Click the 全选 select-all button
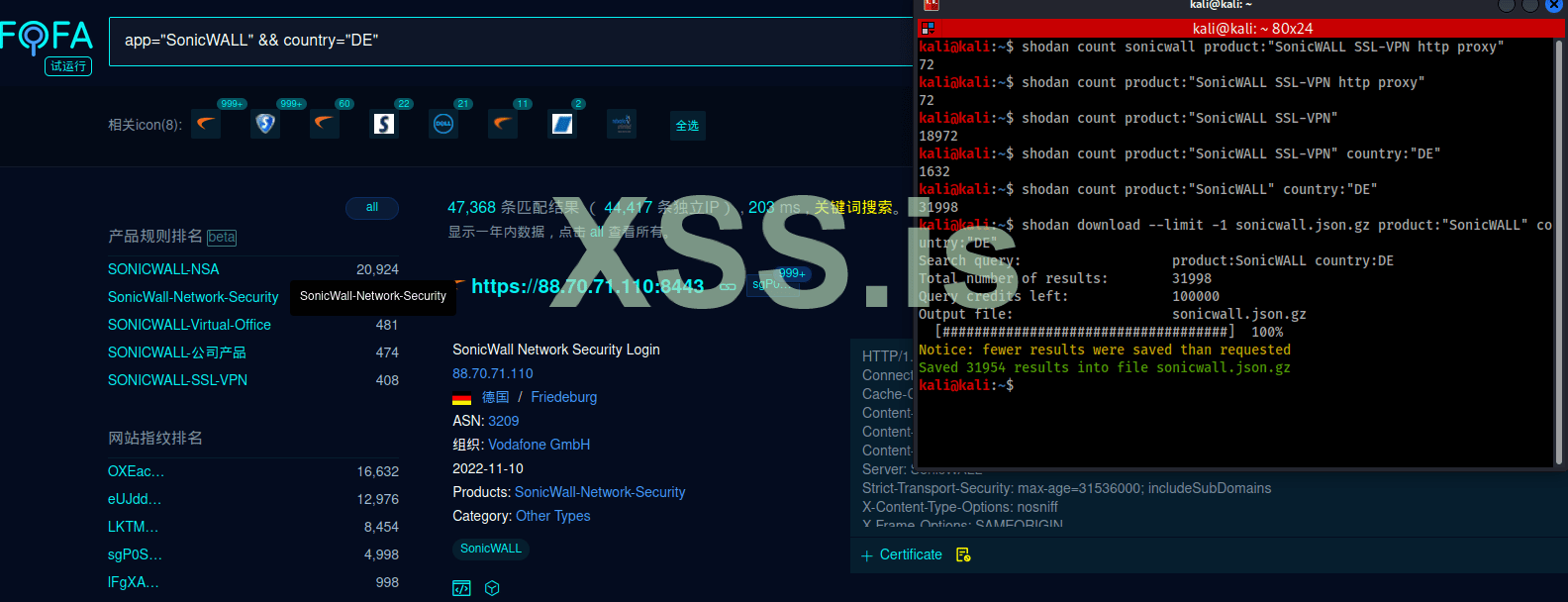The width and height of the screenshot is (1568, 602). (x=687, y=125)
